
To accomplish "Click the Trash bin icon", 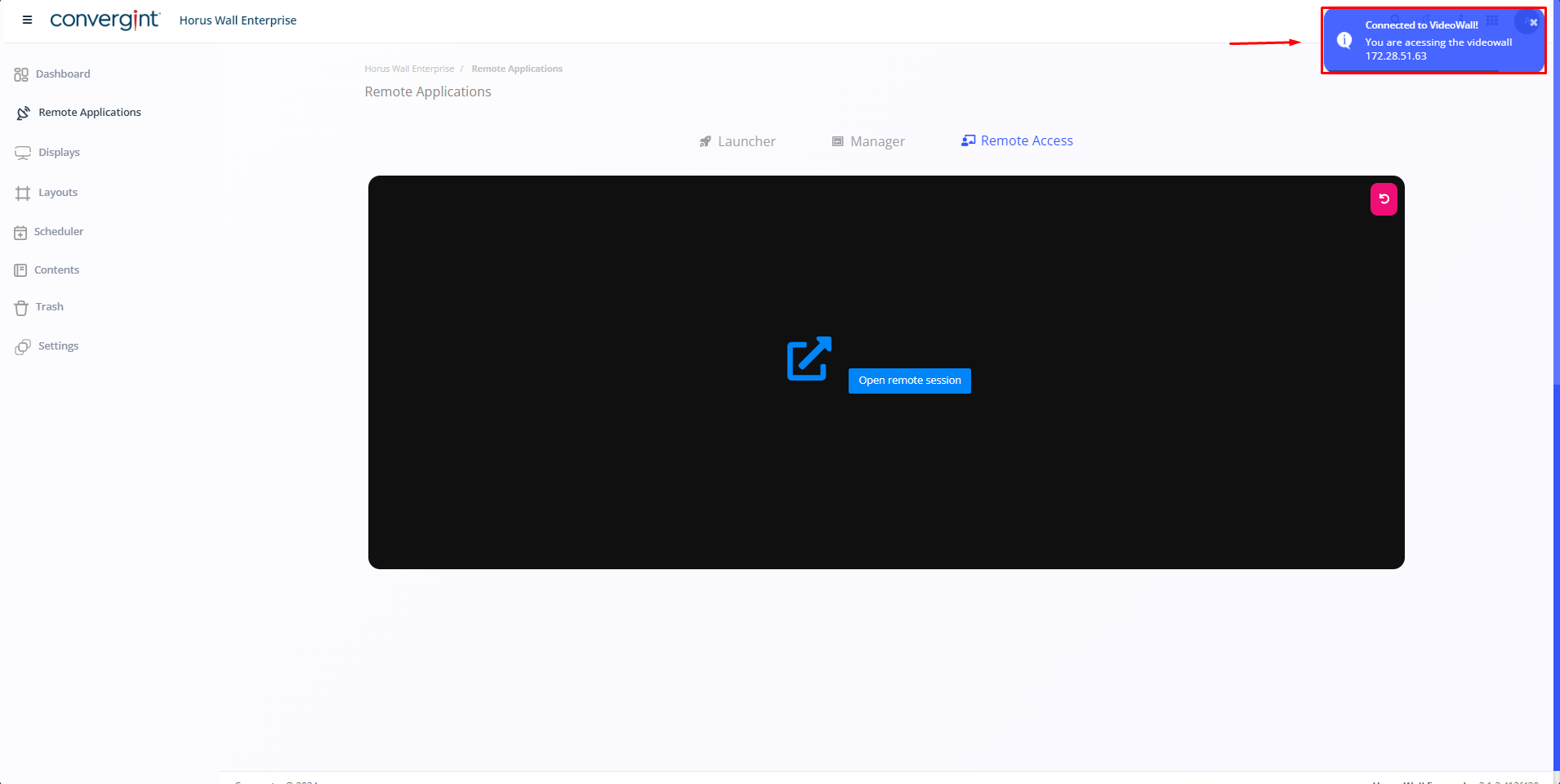I will click(x=21, y=308).
